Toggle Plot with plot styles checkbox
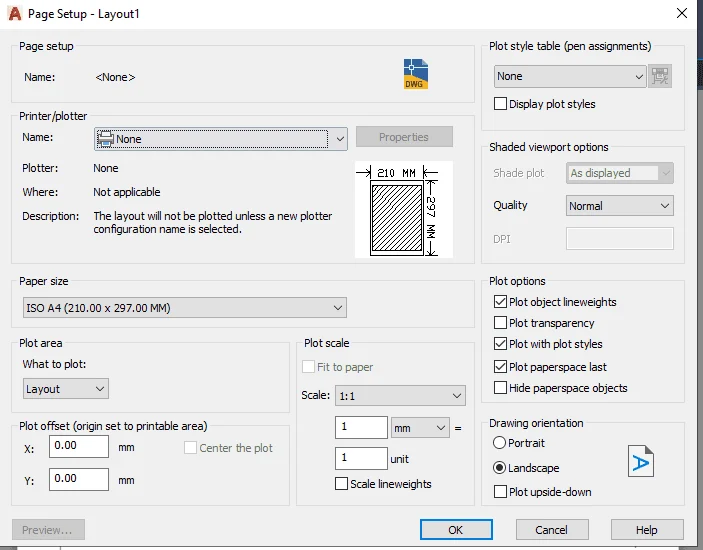 (500, 344)
